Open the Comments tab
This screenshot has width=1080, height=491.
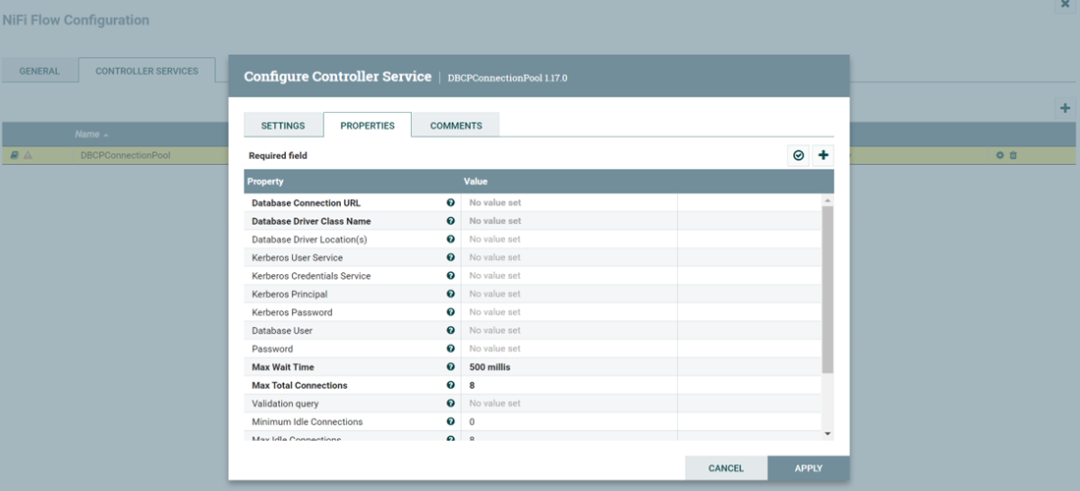click(456, 126)
